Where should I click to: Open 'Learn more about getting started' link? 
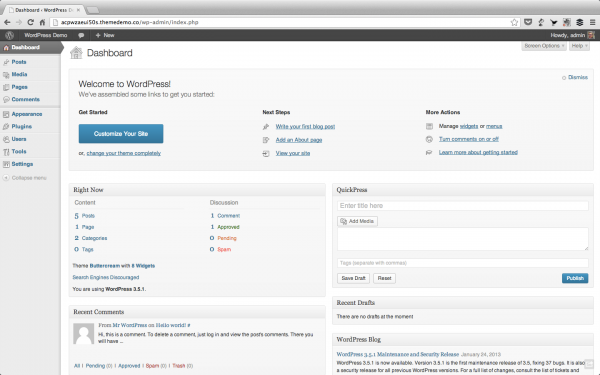pos(478,152)
